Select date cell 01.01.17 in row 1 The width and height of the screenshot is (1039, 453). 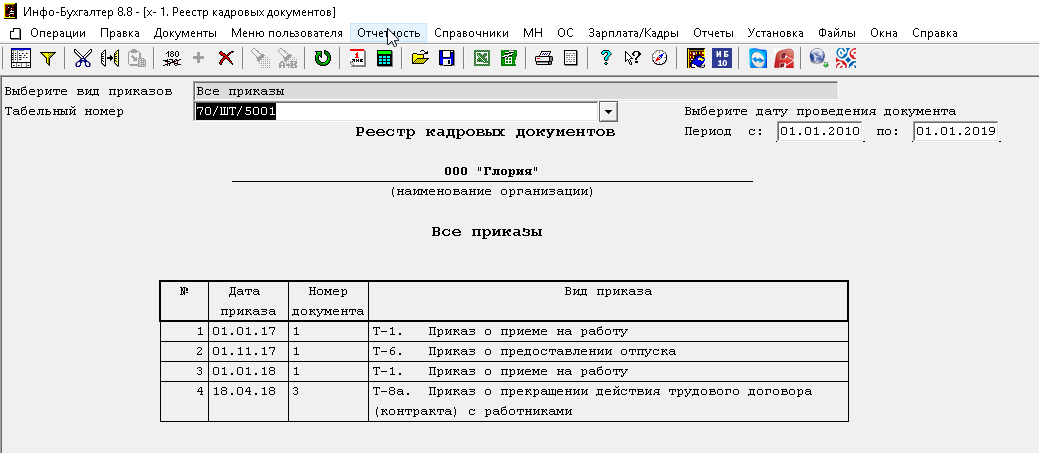pyautogui.click(x=248, y=331)
